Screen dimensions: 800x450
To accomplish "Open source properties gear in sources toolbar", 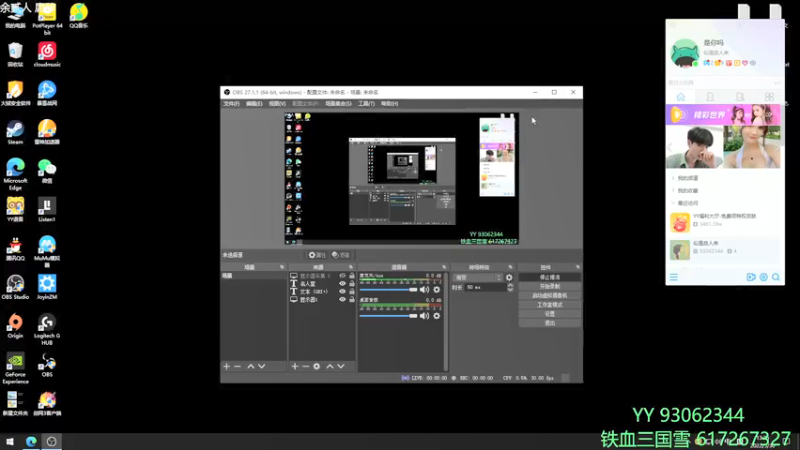I will point(316,366).
